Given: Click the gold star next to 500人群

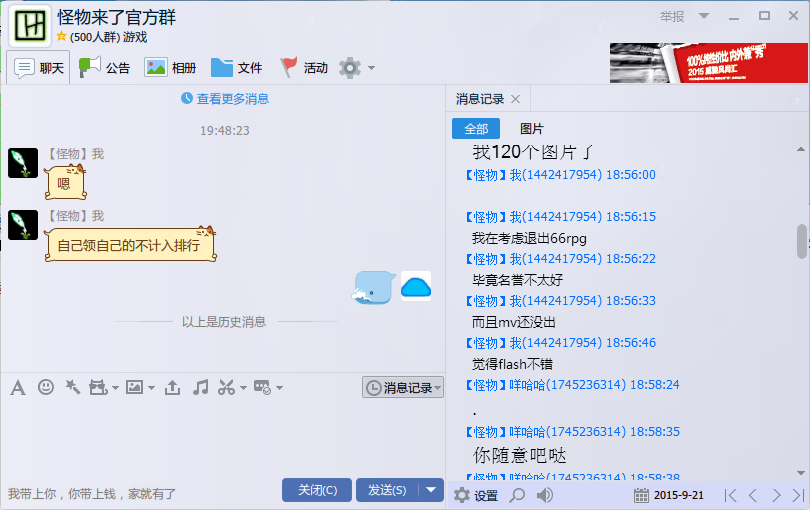Looking at the screenshot, I should tap(62, 36).
